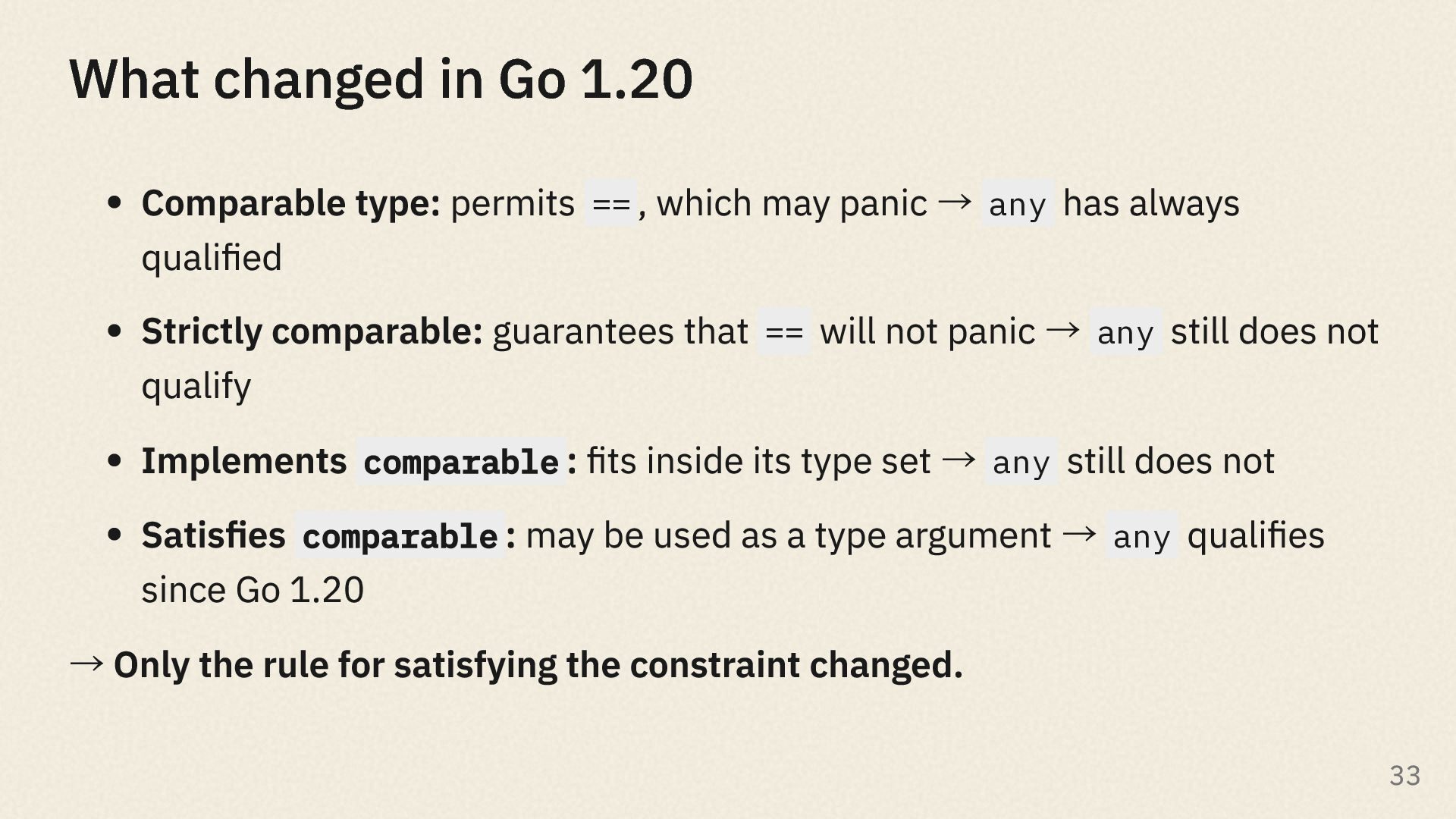Viewport: 1456px width, 819px height.
Task: Click 'comparable' code after 'Implements'
Action: [x=461, y=461]
